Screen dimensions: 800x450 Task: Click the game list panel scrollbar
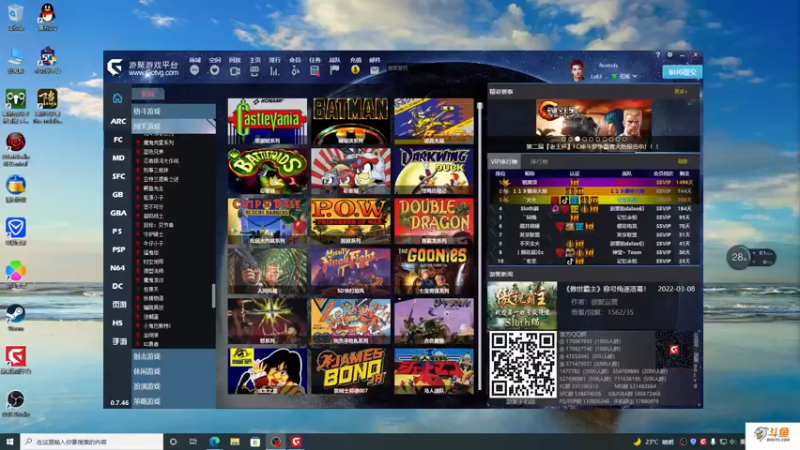213,296
